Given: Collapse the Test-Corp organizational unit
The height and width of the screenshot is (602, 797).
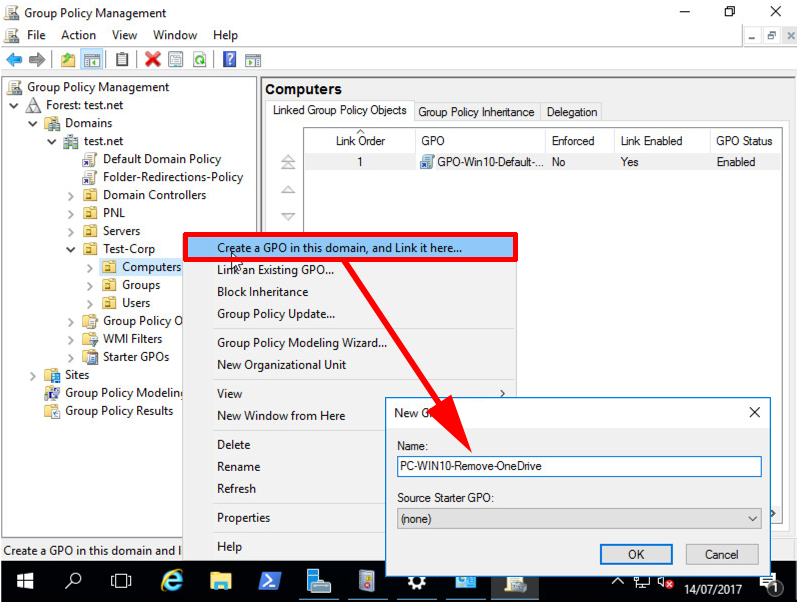Looking at the screenshot, I should click(x=71, y=249).
